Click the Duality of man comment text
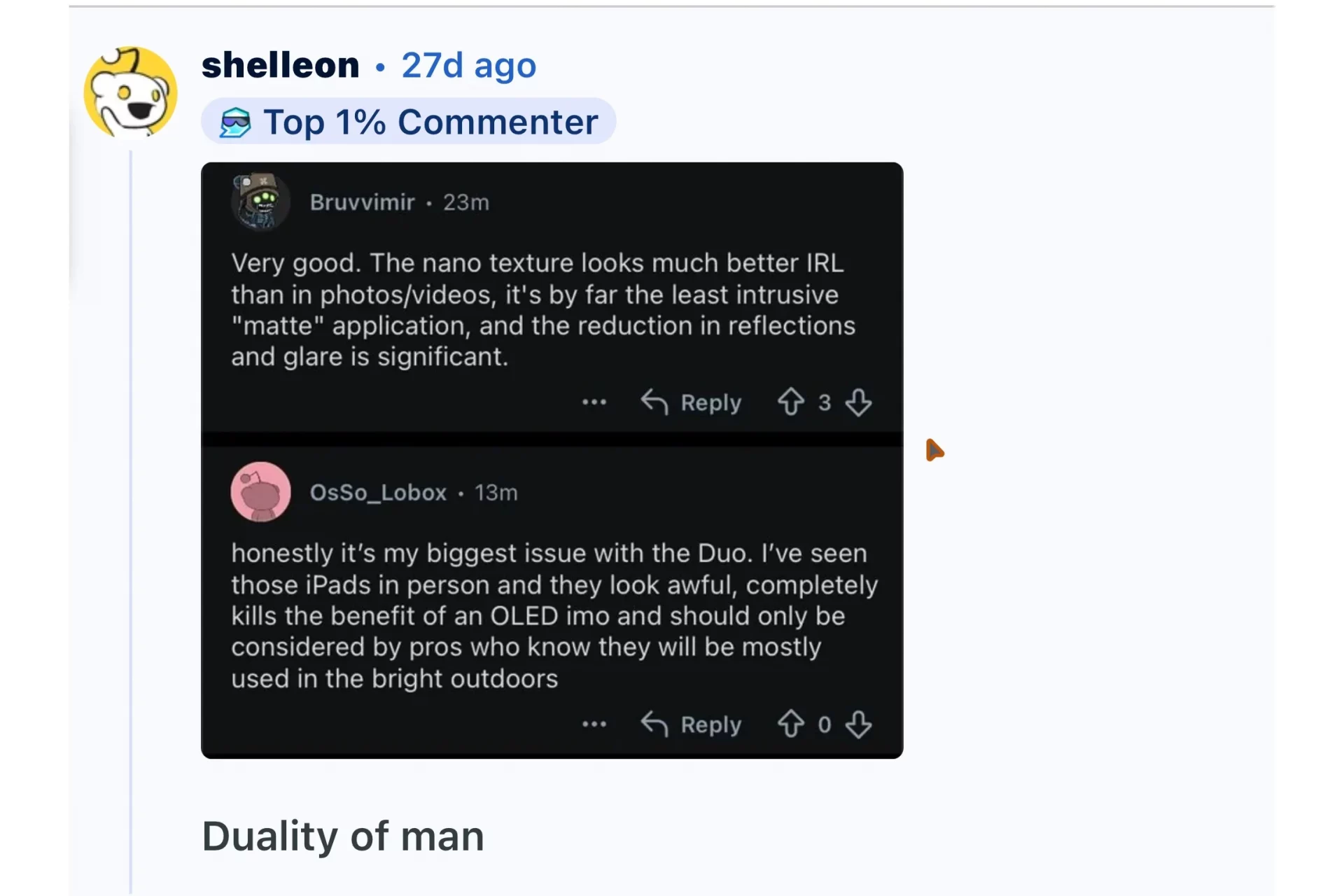The image size is (1344, 896). [343, 836]
